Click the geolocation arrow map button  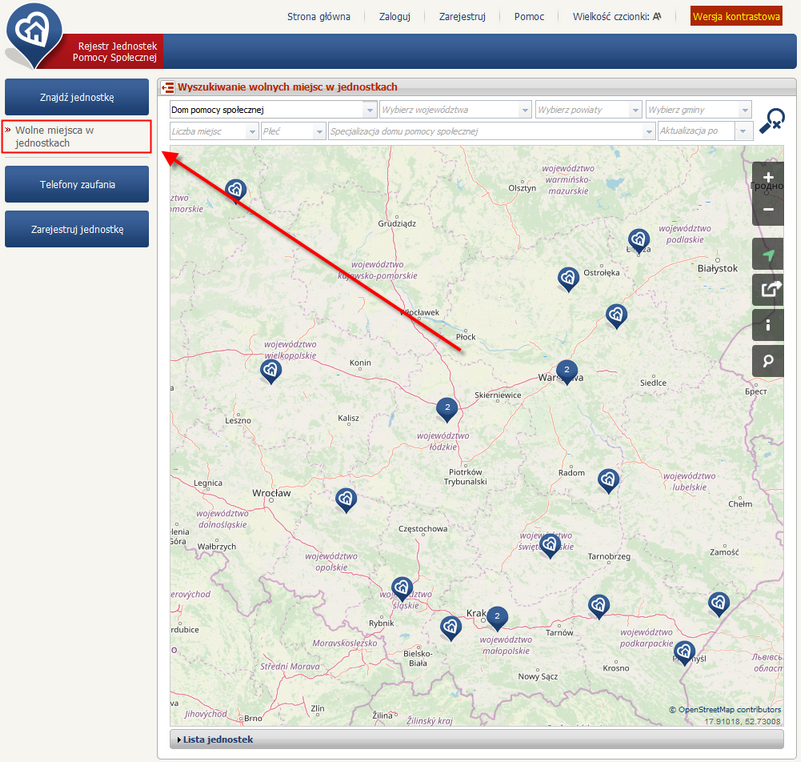767,255
